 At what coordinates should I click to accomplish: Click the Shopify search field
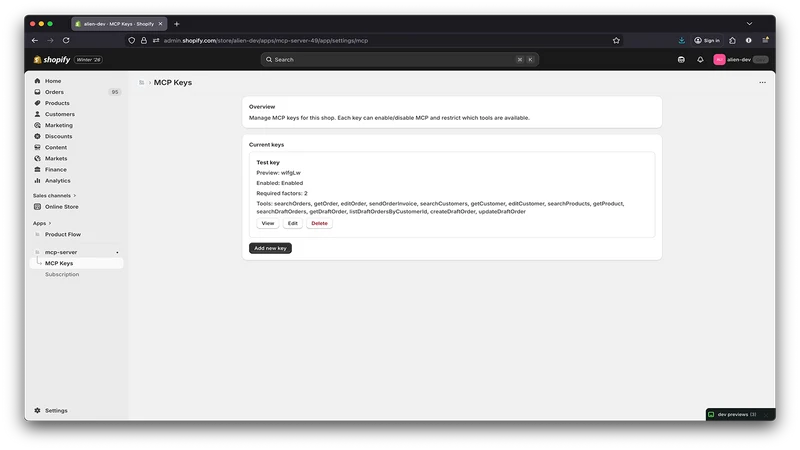pos(400,60)
